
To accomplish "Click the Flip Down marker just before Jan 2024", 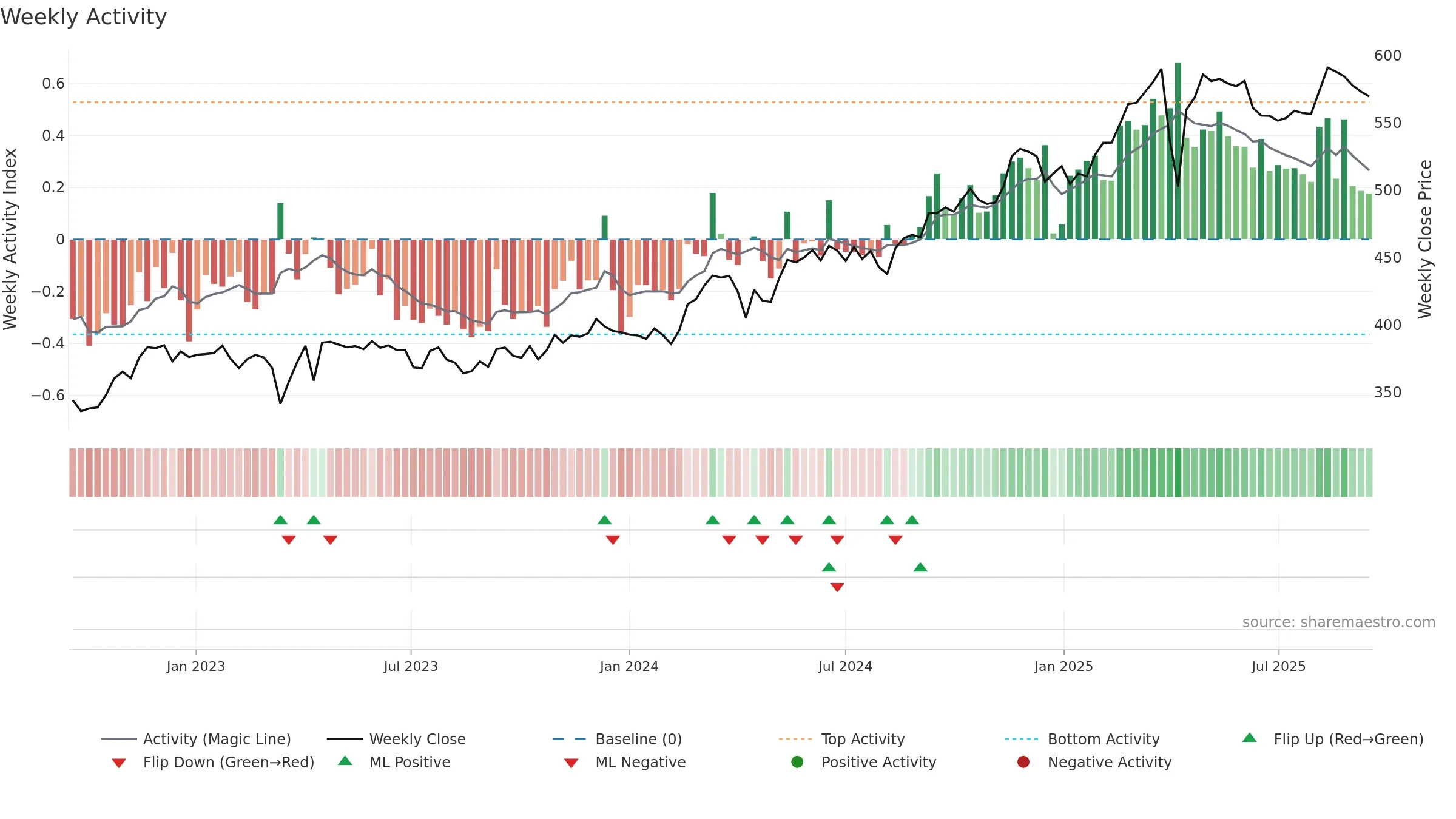I will (x=613, y=539).
